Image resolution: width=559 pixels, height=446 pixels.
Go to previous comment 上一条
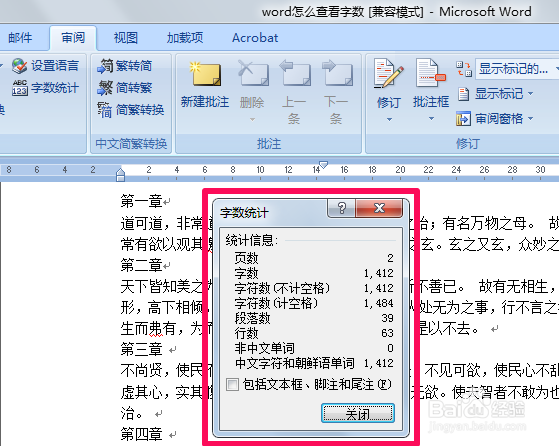coord(294,92)
